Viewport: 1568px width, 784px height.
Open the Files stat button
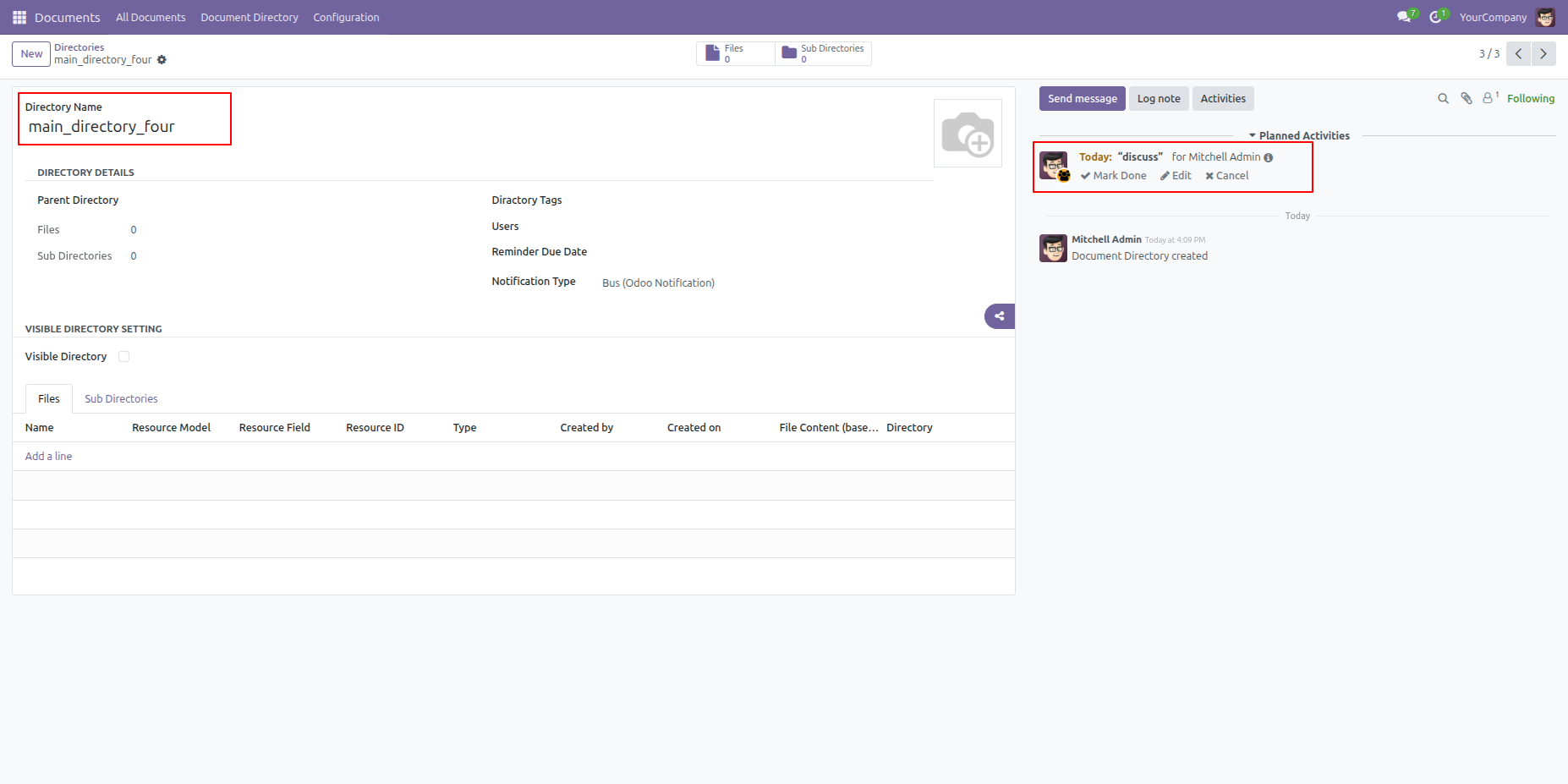(x=735, y=53)
